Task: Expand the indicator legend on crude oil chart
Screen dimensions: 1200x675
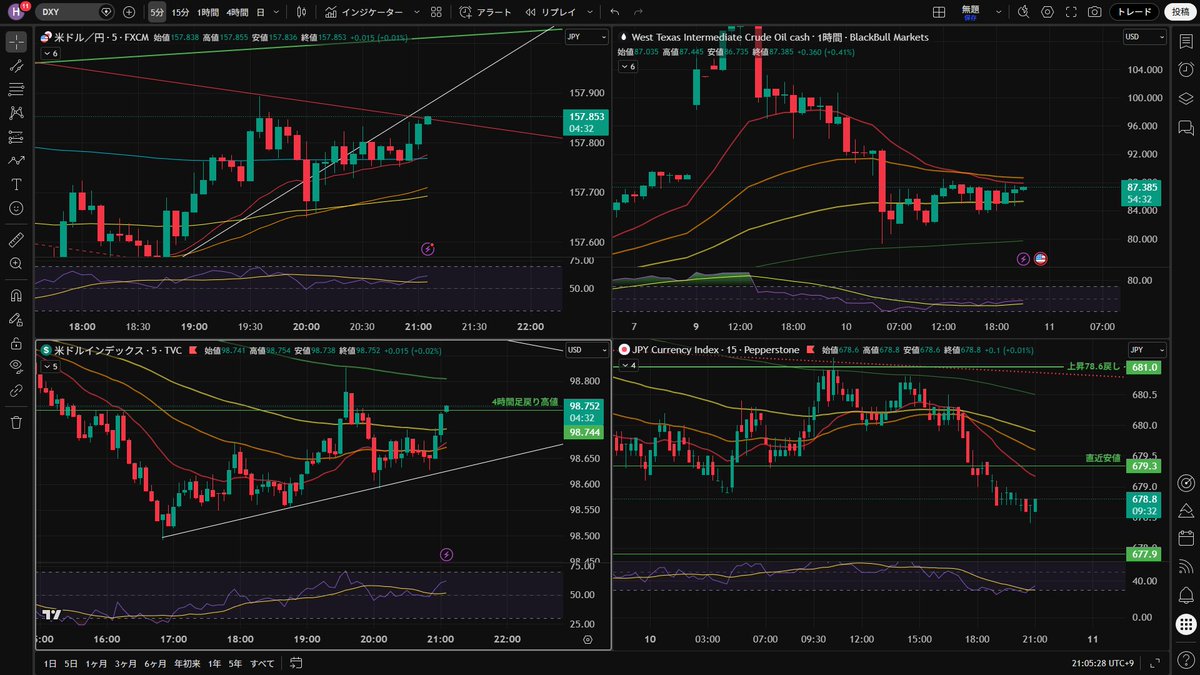Action: tap(628, 66)
